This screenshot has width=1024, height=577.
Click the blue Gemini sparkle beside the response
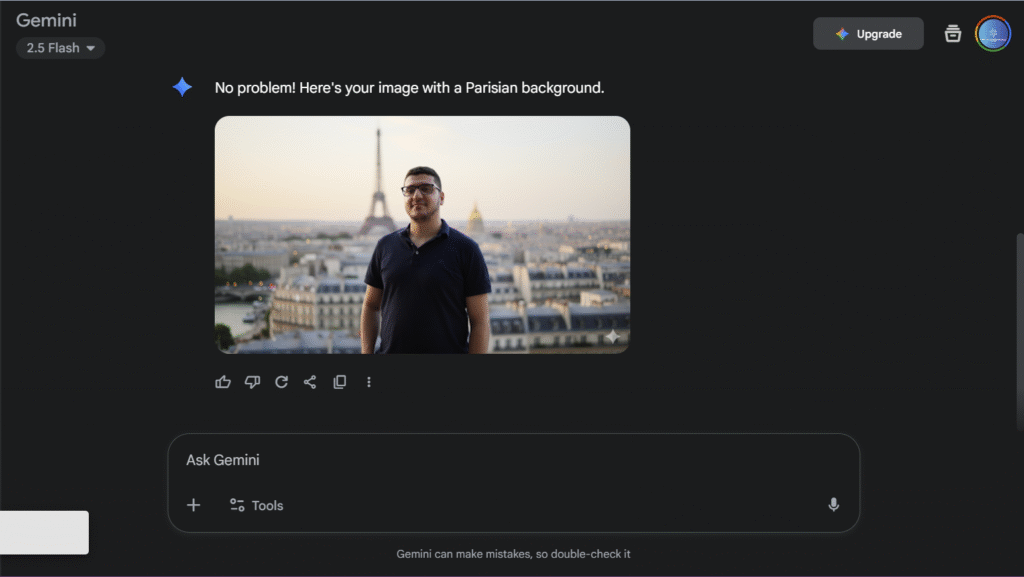(182, 88)
